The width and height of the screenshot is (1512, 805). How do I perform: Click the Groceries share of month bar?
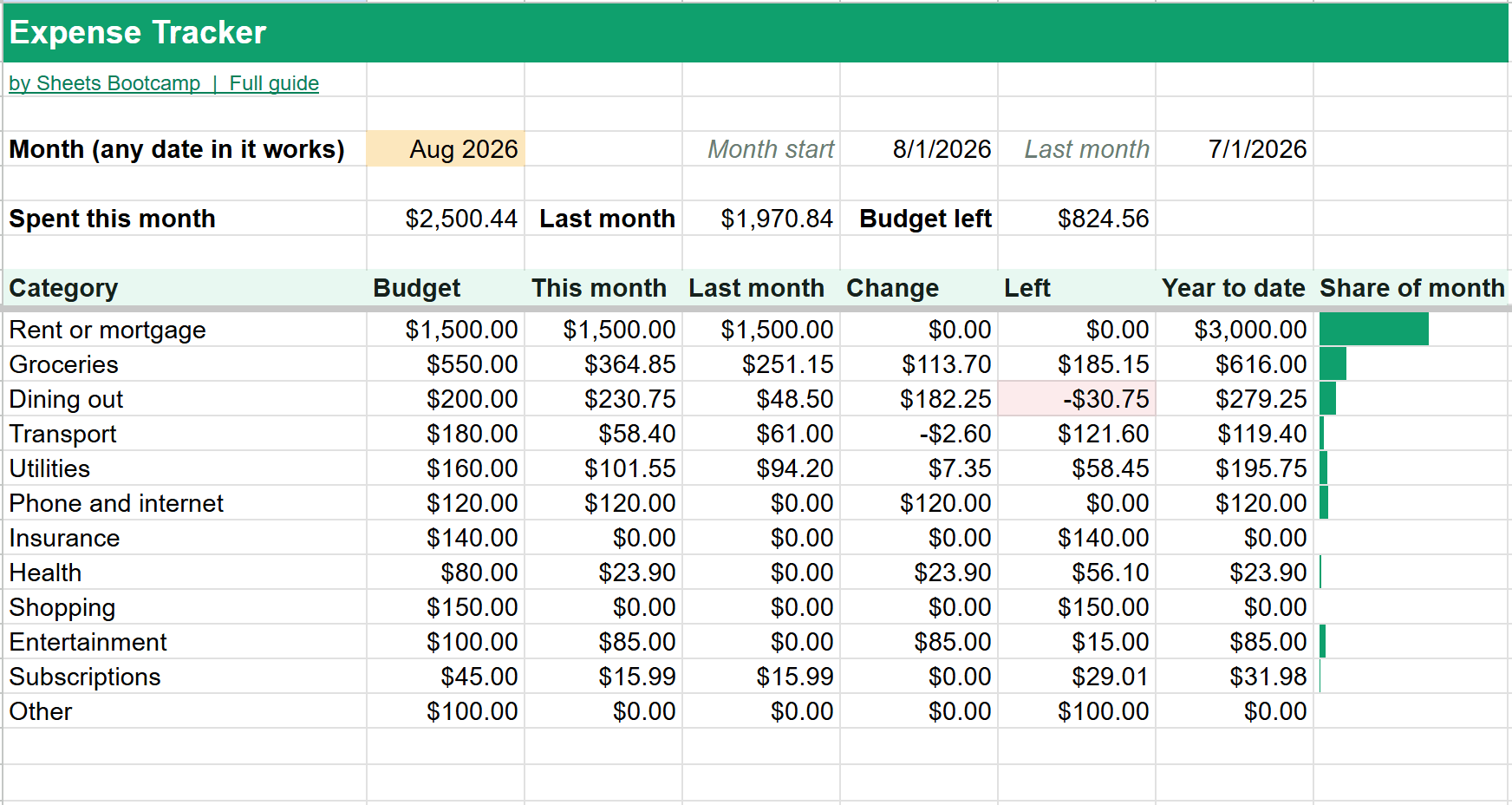click(x=1333, y=364)
